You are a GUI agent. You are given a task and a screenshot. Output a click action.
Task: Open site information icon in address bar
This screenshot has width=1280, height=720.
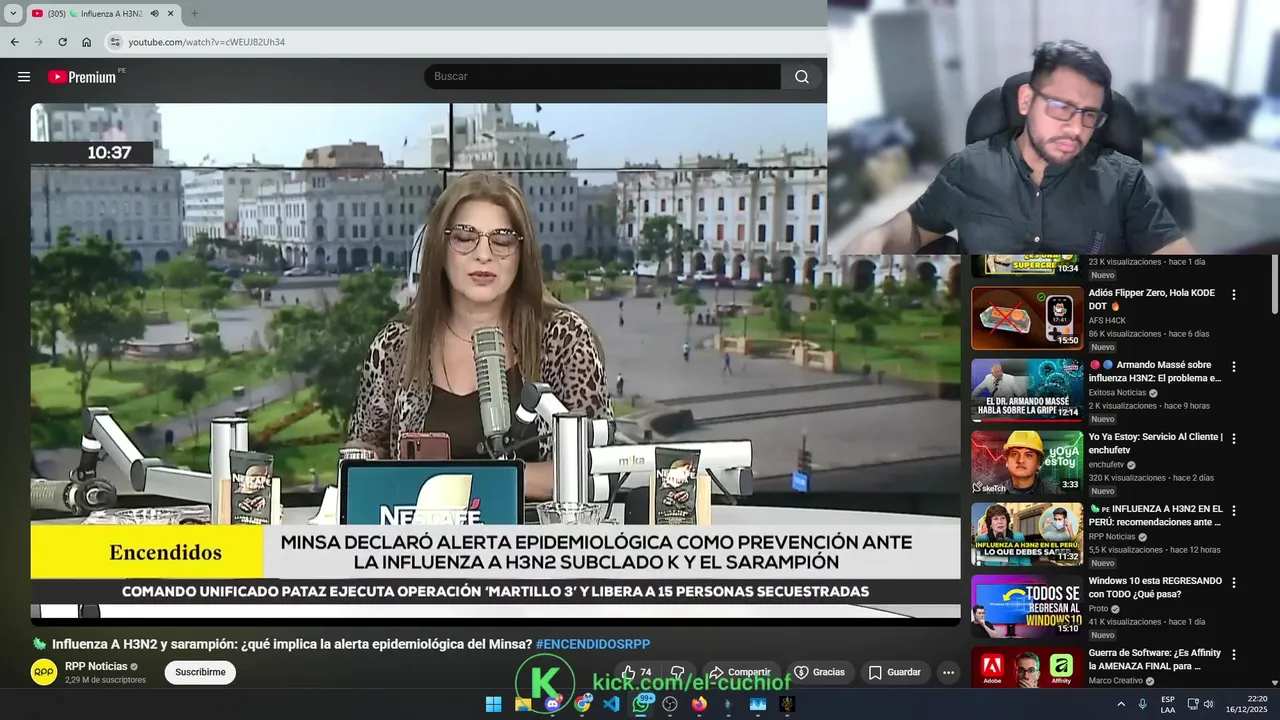pos(115,42)
